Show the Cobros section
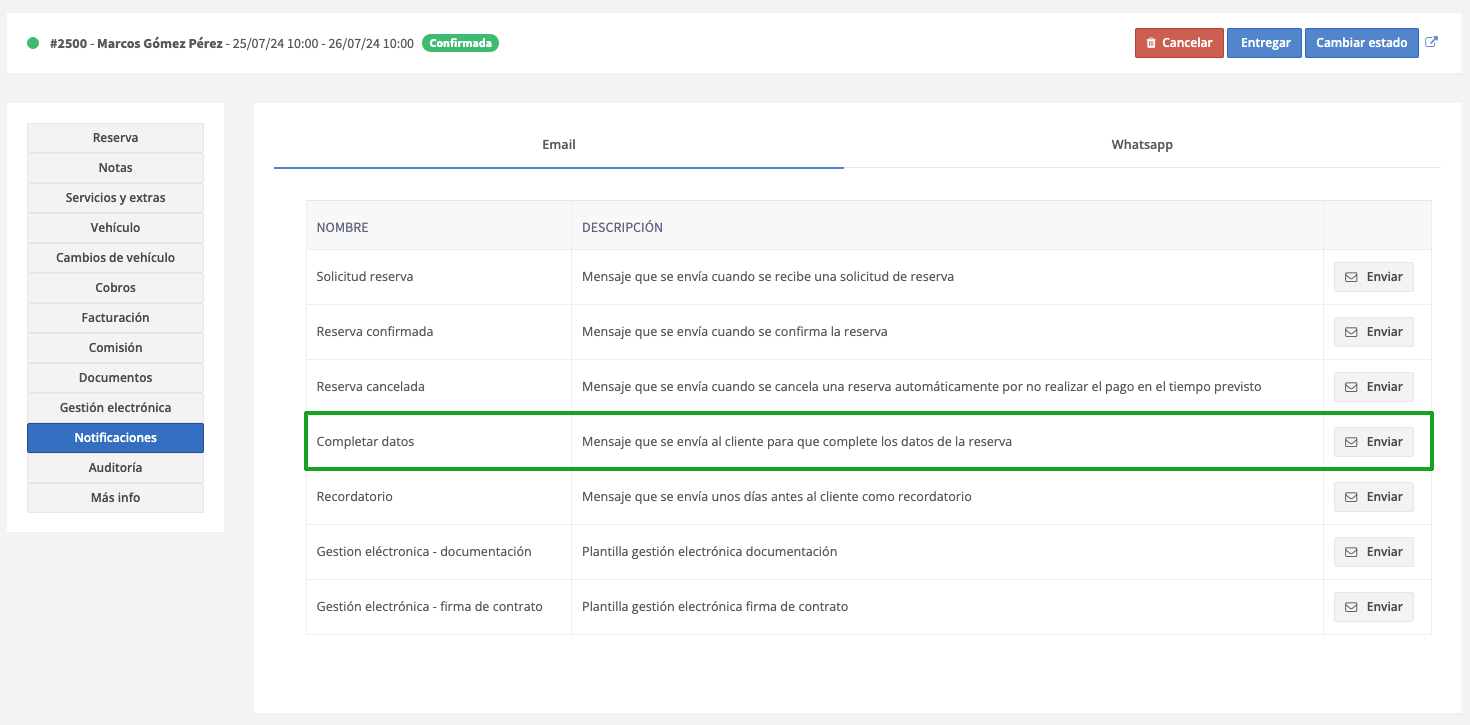Viewport: 1470px width, 725px height. click(115, 288)
